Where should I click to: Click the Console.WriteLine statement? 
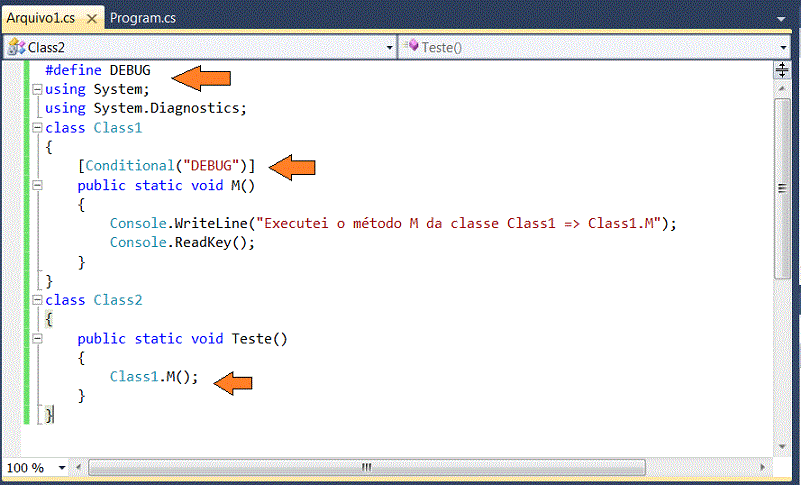393,223
